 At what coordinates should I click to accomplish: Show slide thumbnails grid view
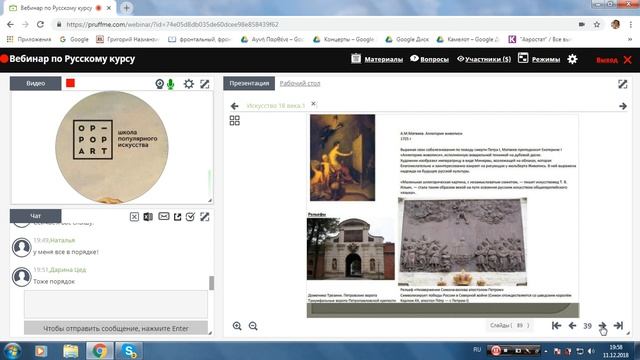235,120
